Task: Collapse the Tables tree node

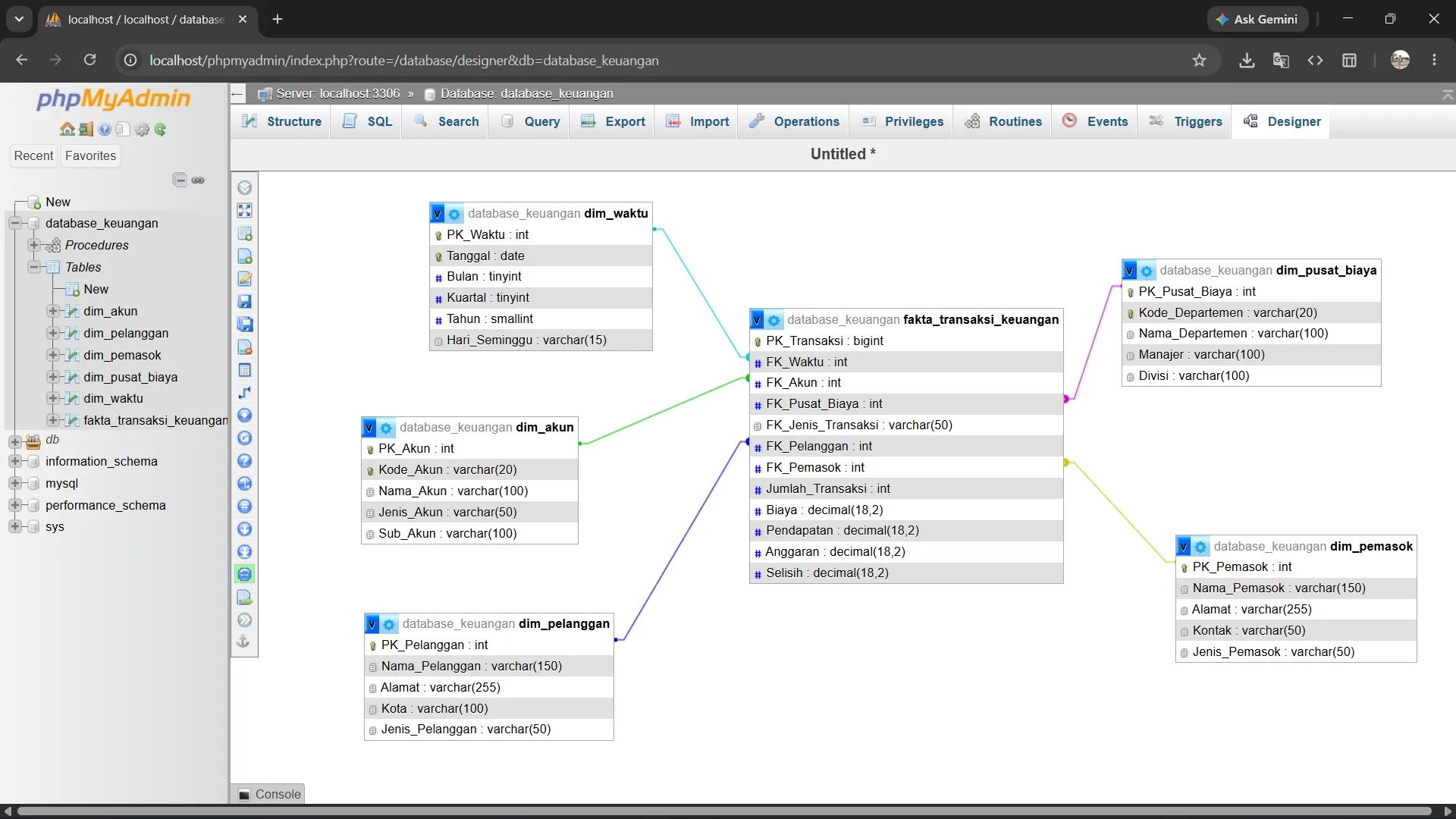Action: pos(33,267)
